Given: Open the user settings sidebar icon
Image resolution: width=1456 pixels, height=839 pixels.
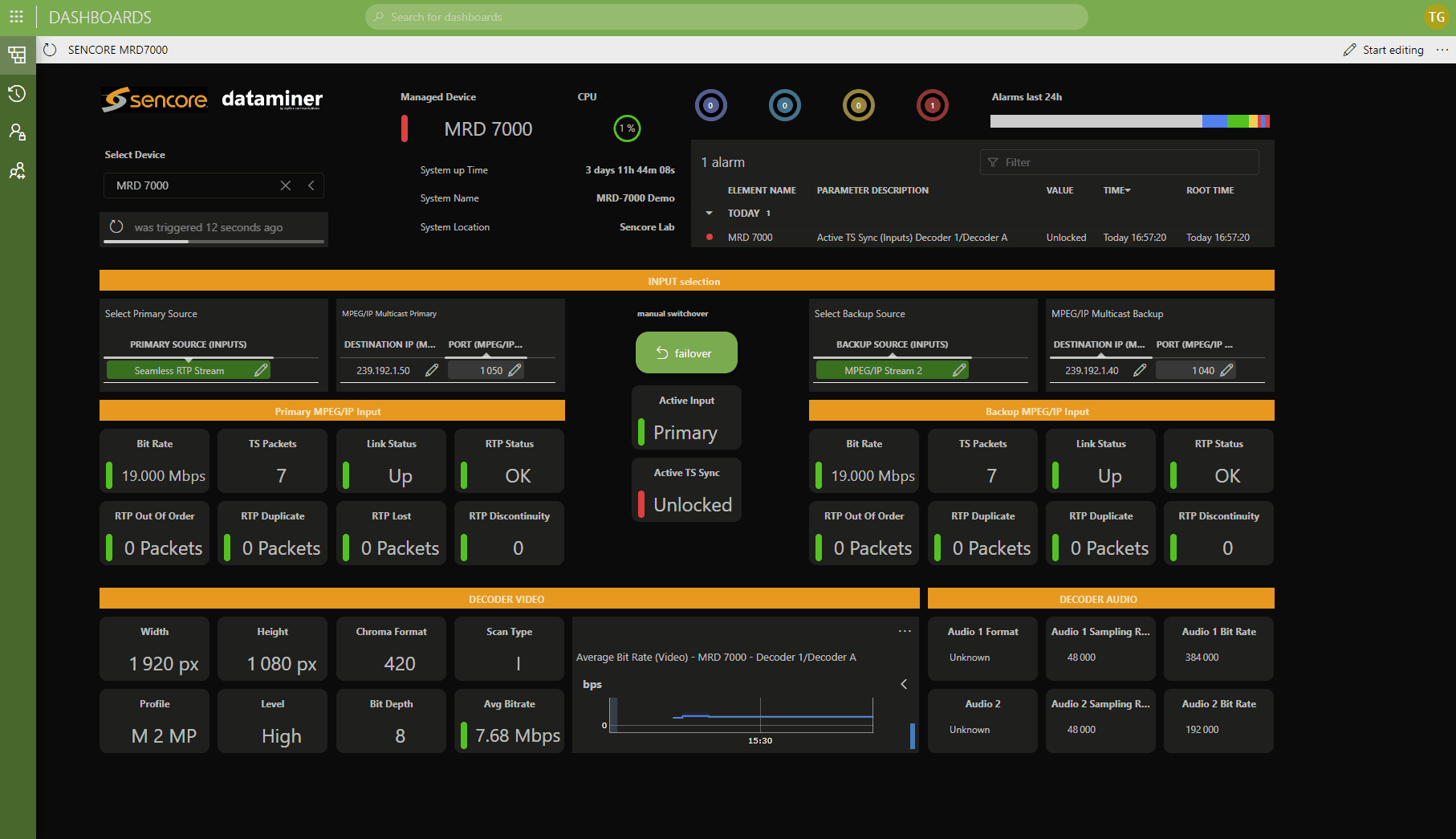Looking at the screenshot, I should (17, 132).
